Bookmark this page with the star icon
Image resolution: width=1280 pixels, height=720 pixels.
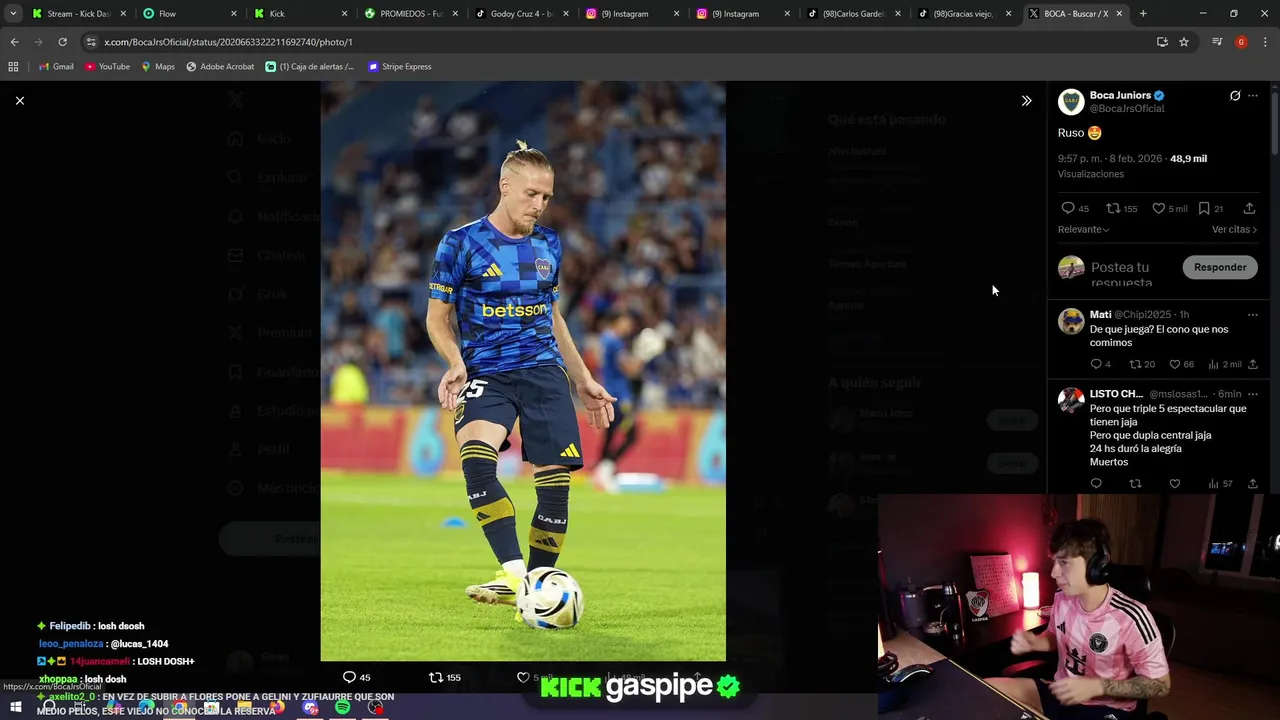click(1184, 42)
